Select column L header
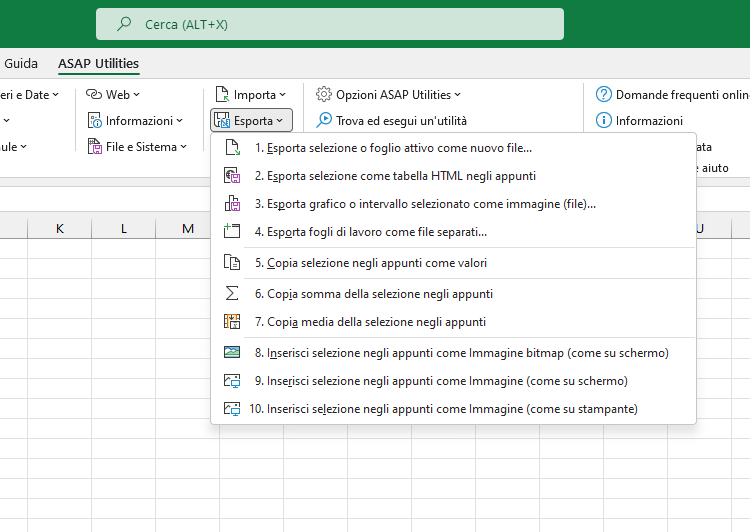The width and height of the screenshot is (750, 532). point(123,229)
